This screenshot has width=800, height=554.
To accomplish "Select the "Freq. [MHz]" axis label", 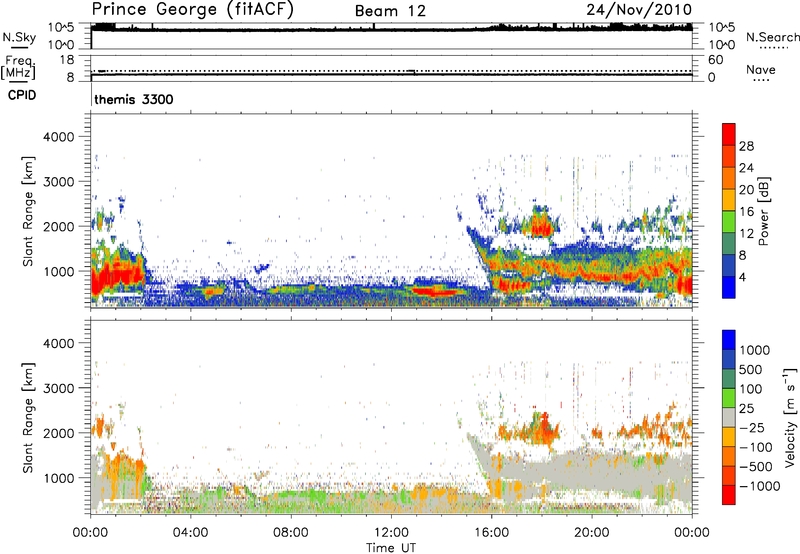I will pyautogui.click(x=18, y=68).
